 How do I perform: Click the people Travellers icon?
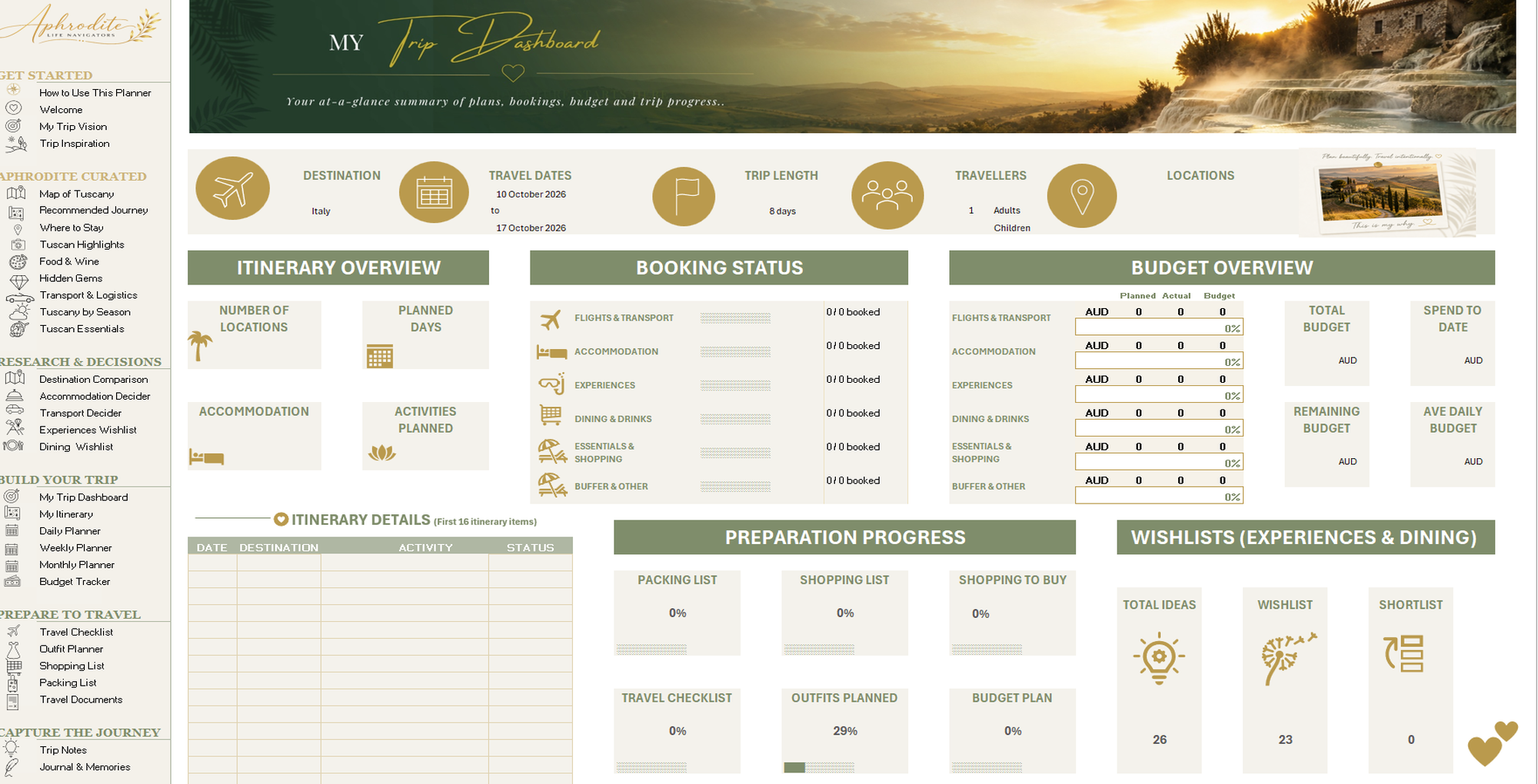887,195
